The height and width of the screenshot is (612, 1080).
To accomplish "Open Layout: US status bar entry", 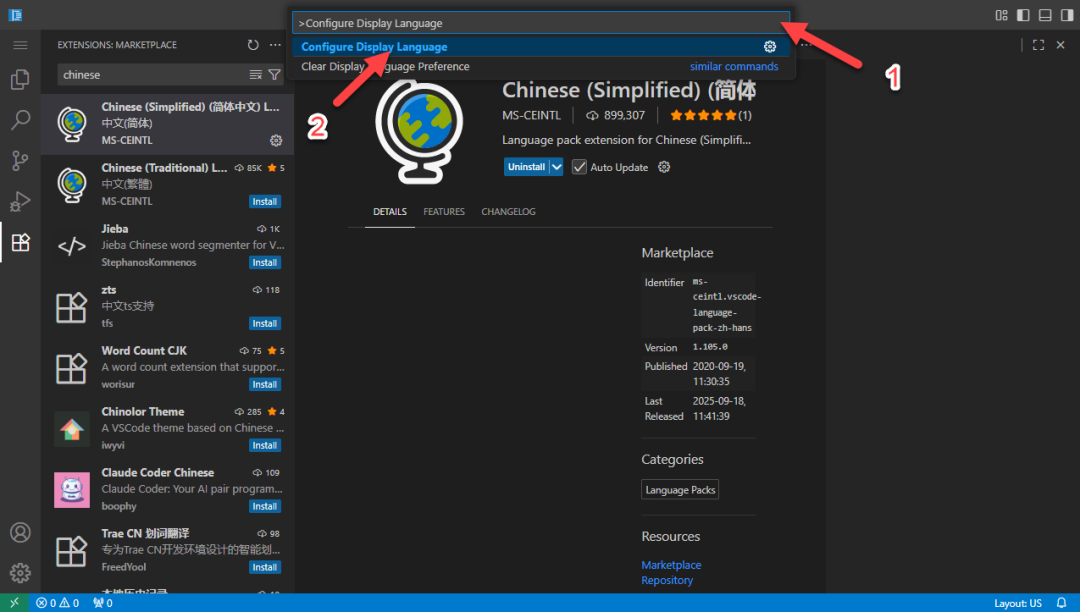I will pyautogui.click(x=1017, y=603).
